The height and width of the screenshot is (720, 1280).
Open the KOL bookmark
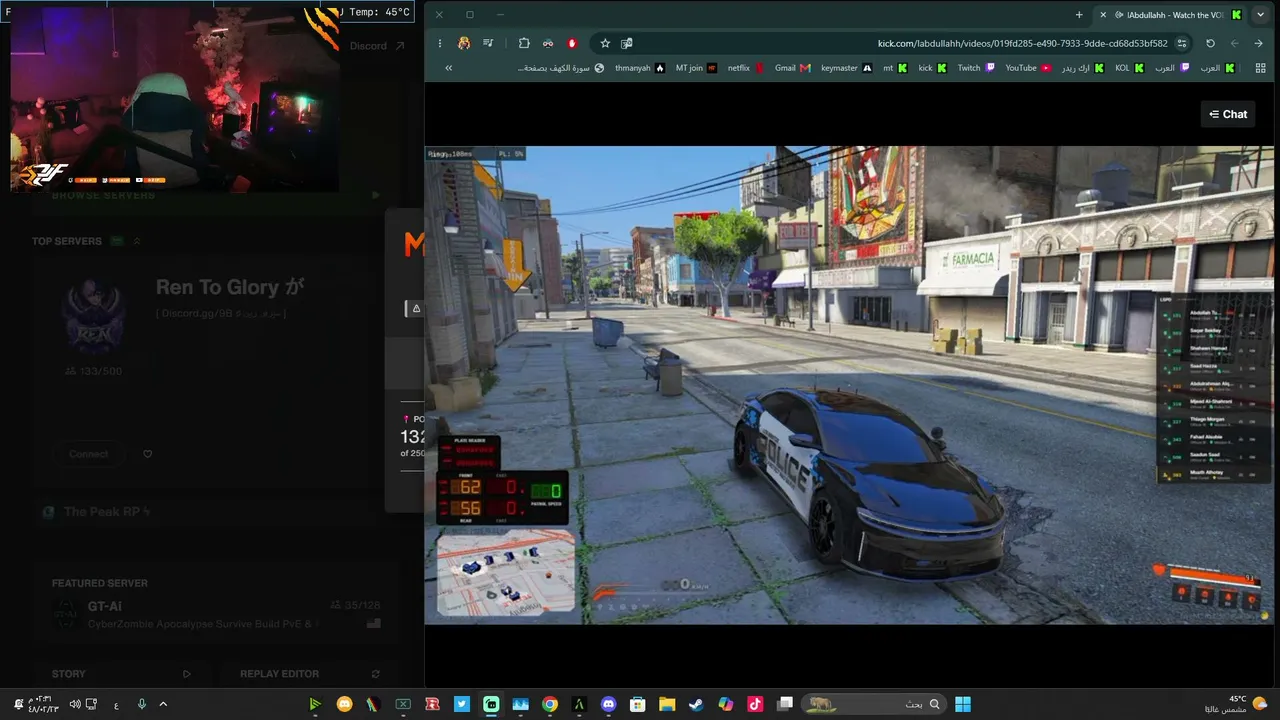(x=1129, y=68)
